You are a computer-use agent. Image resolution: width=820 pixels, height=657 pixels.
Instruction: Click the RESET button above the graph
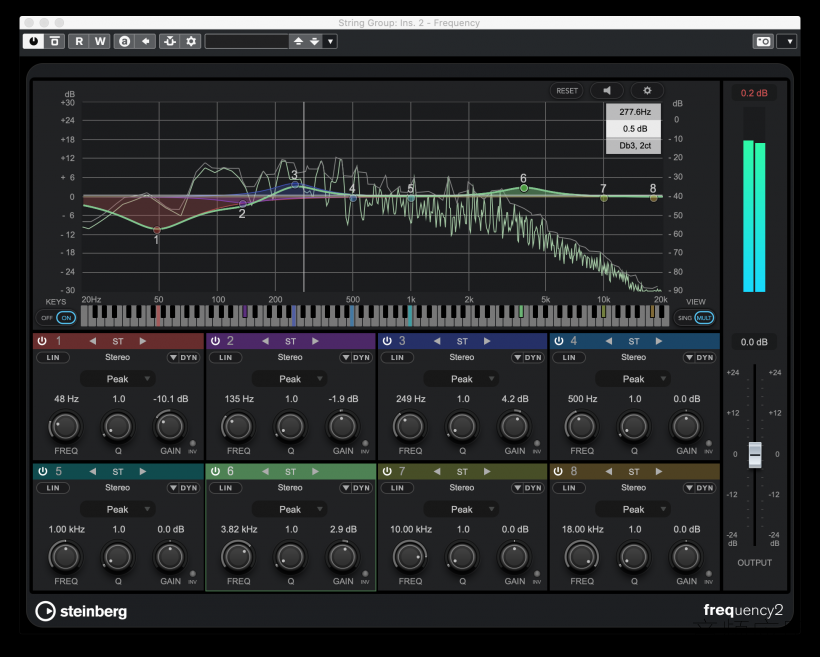(x=567, y=90)
